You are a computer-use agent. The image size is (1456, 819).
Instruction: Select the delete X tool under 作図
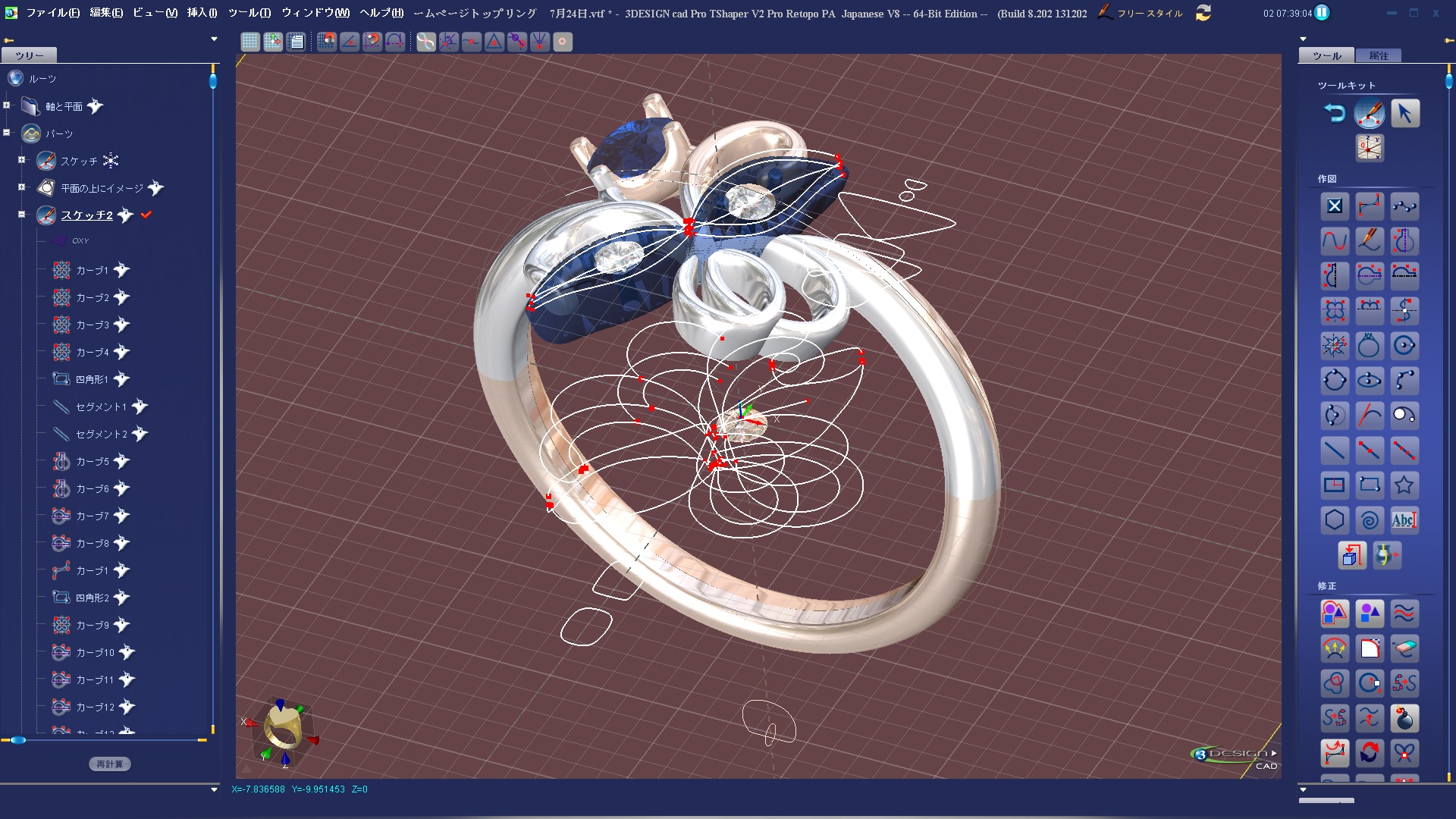pos(1335,206)
